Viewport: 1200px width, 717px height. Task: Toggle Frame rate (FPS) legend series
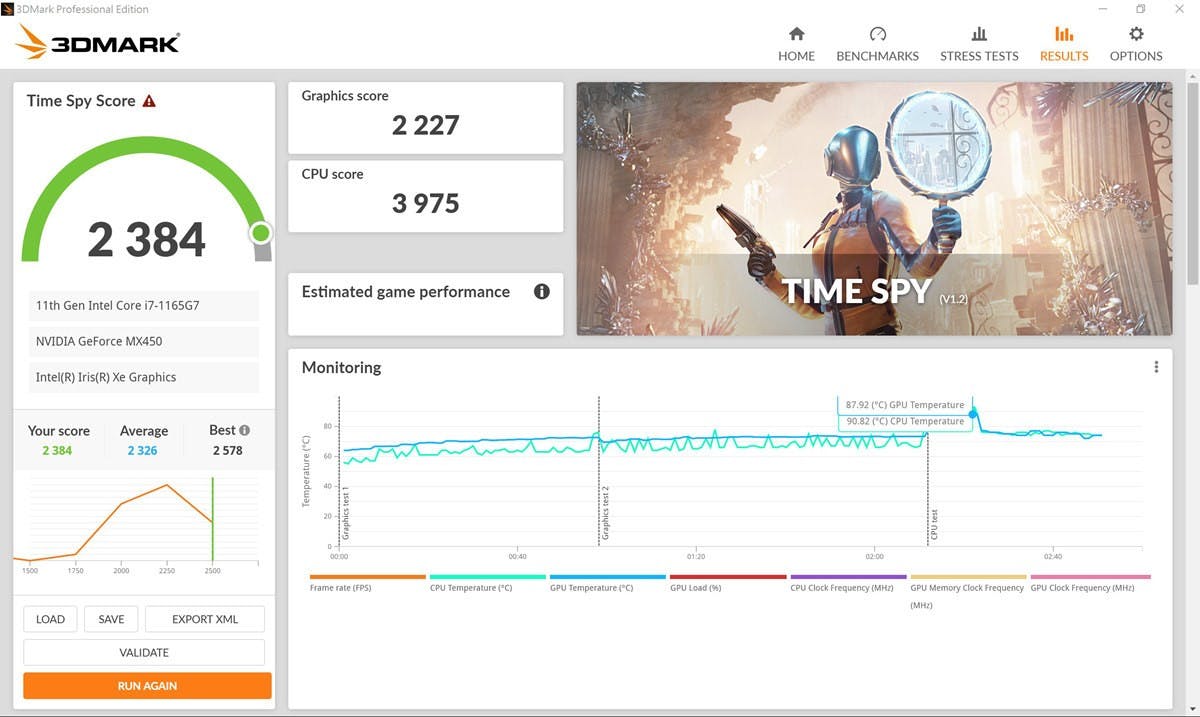coord(340,588)
